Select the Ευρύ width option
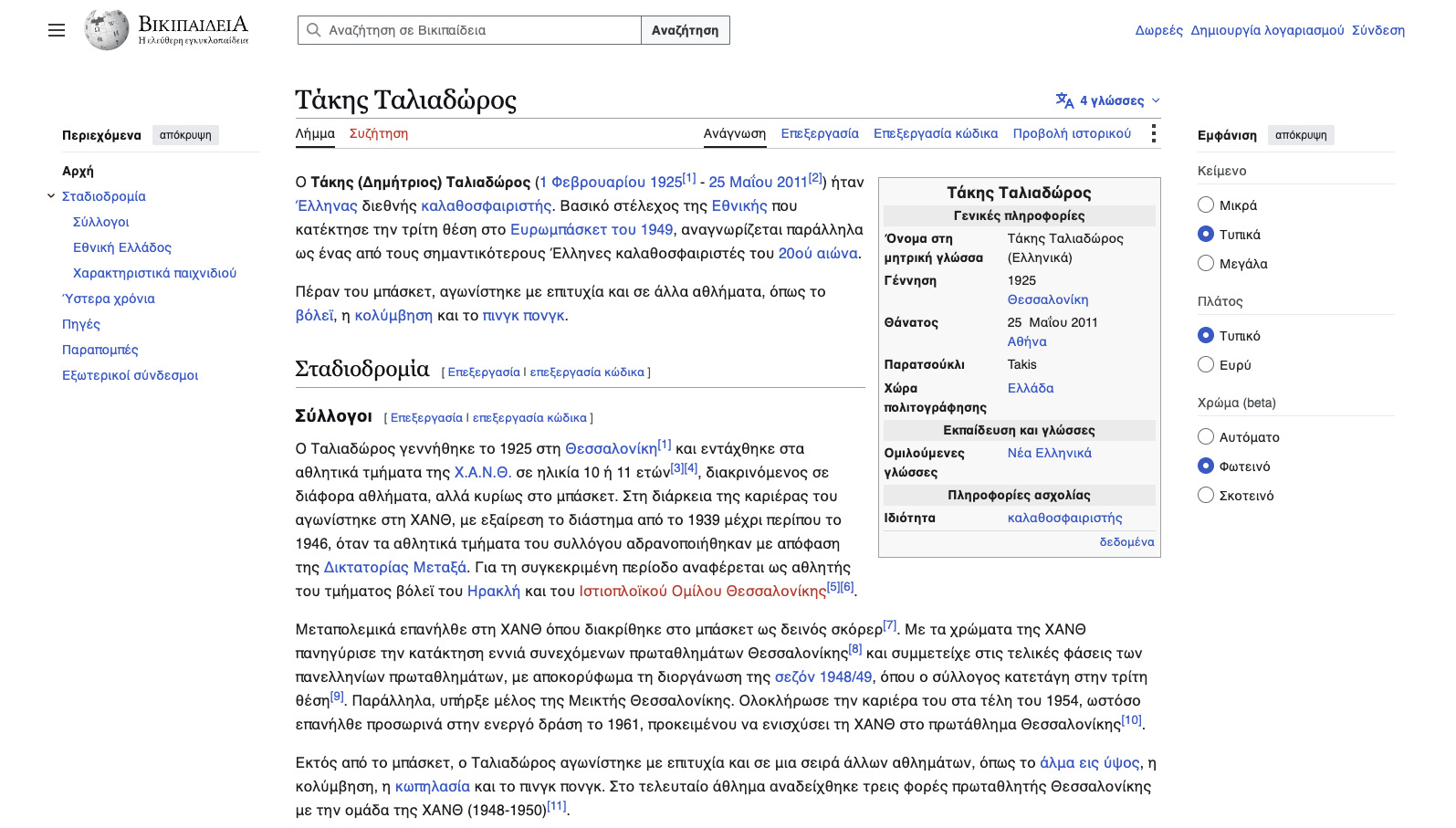Screen dimensions: 1456x828 pyautogui.click(x=1206, y=364)
